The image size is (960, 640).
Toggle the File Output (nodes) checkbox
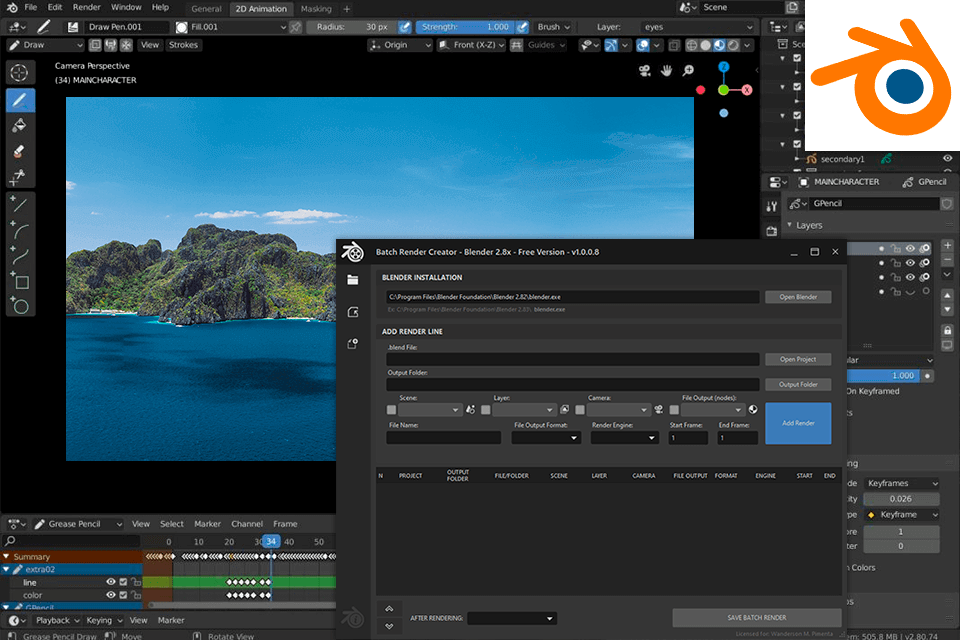(x=674, y=410)
